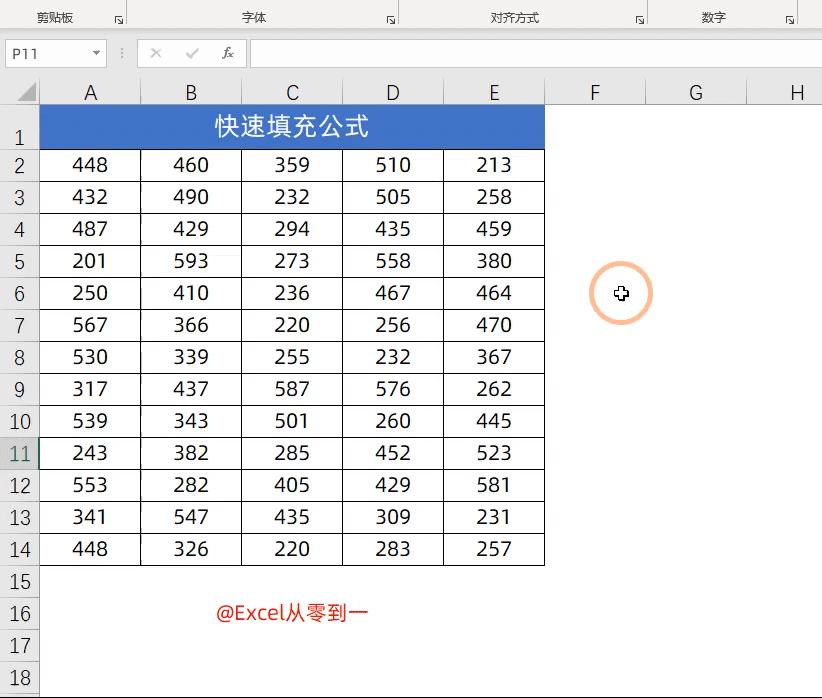Select cell A2 containing 448
The image size is (822, 698).
coord(89,165)
